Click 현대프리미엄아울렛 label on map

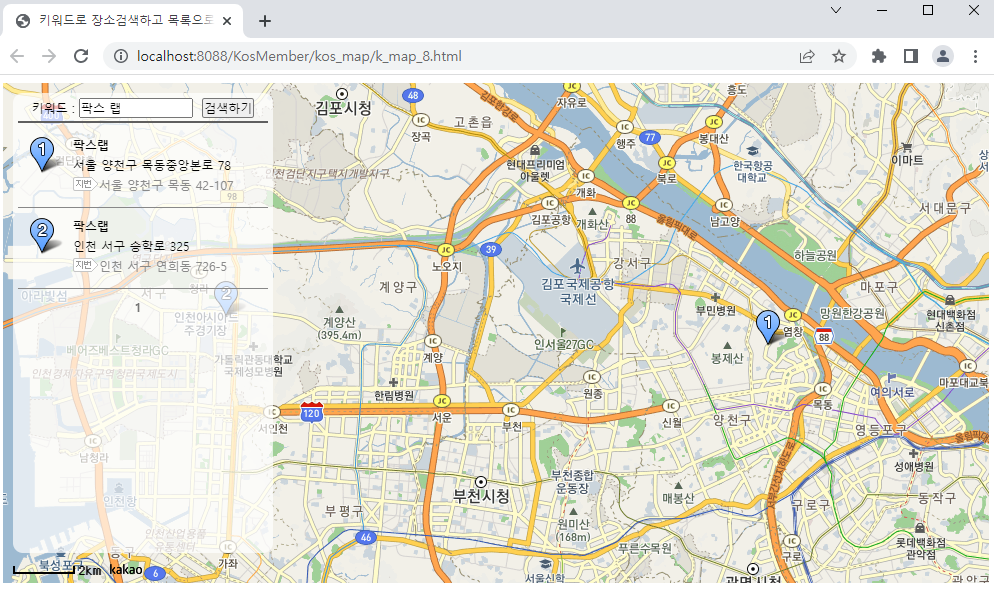click(x=536, y=171)
